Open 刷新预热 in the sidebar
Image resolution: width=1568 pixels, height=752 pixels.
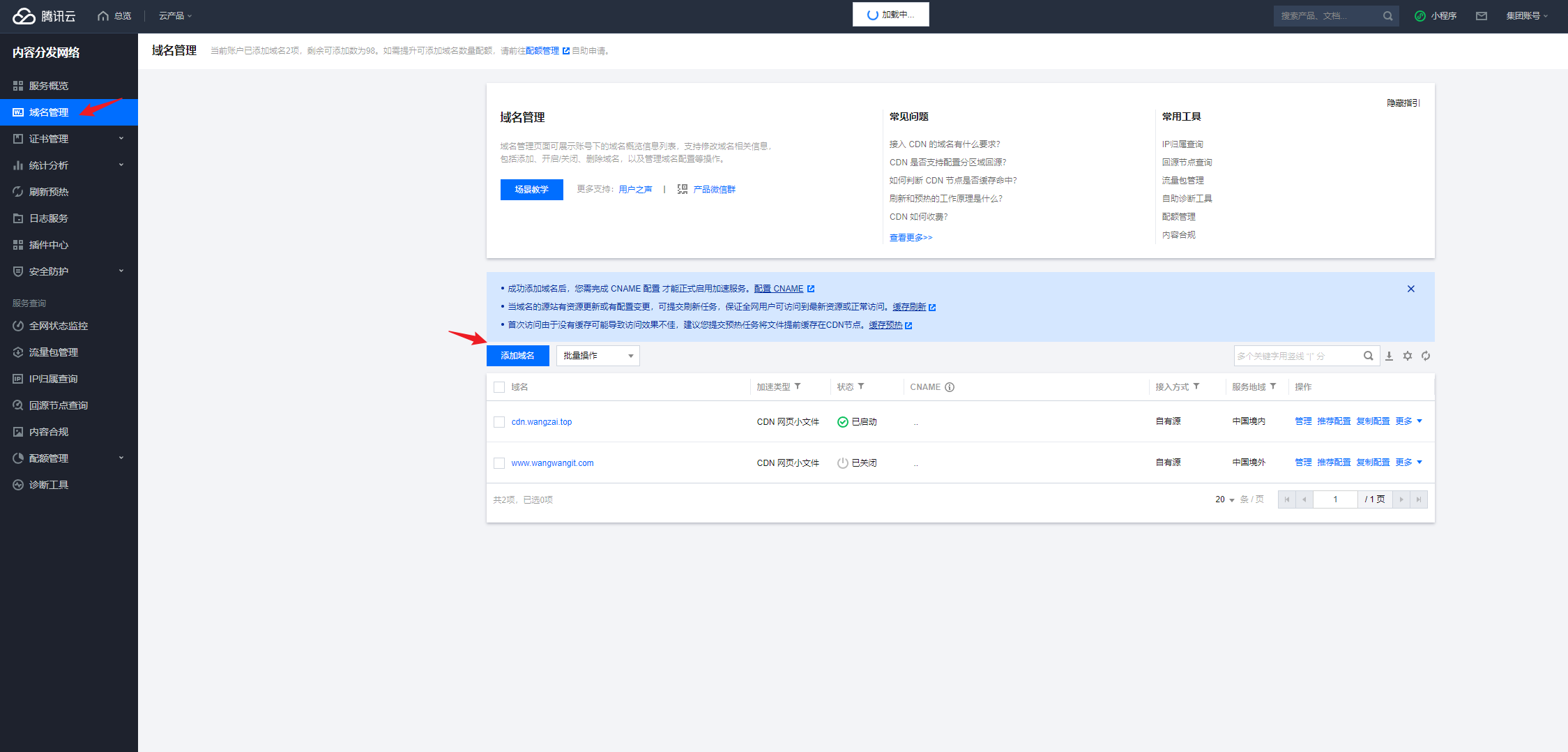49,192
